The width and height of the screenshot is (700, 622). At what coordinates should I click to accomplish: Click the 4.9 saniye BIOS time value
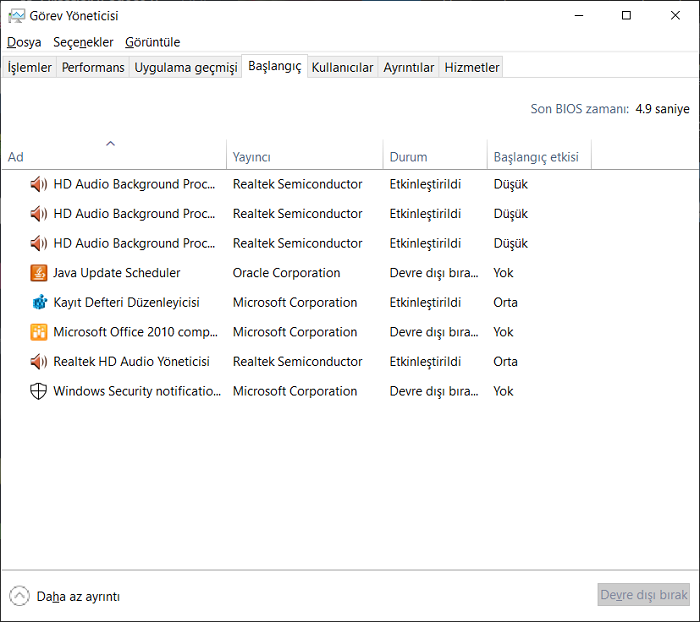[662, 109]
